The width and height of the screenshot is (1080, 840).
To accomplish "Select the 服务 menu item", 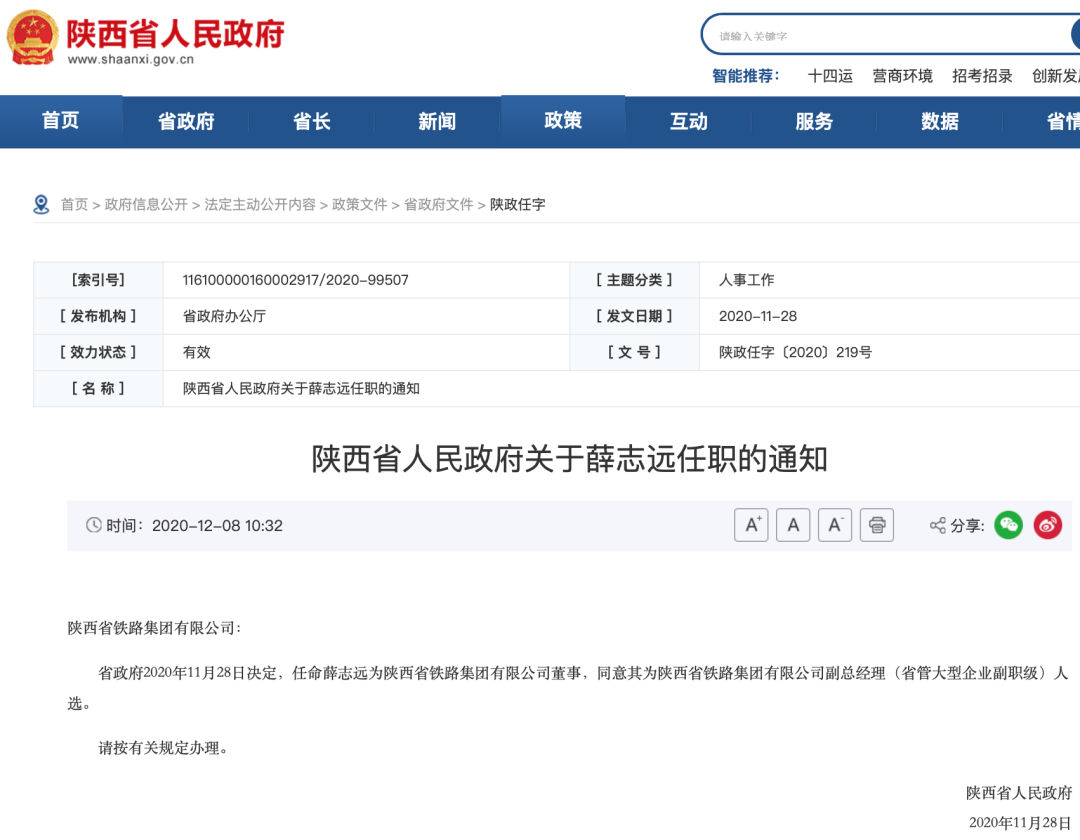I will point(813,121).
